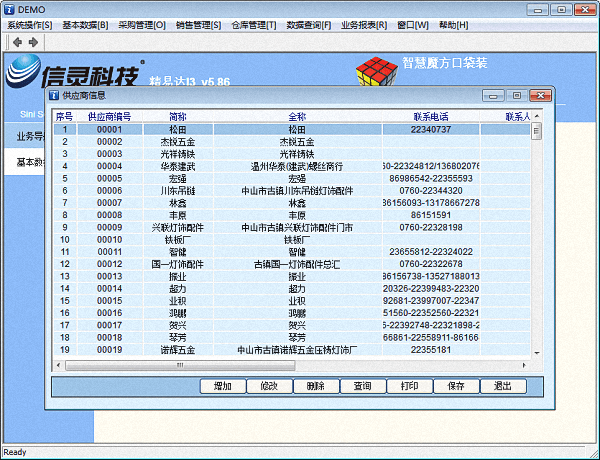Open the 采购管理[O] menu
Viewport: 600px width, 460px height.
tap(142, 24)
